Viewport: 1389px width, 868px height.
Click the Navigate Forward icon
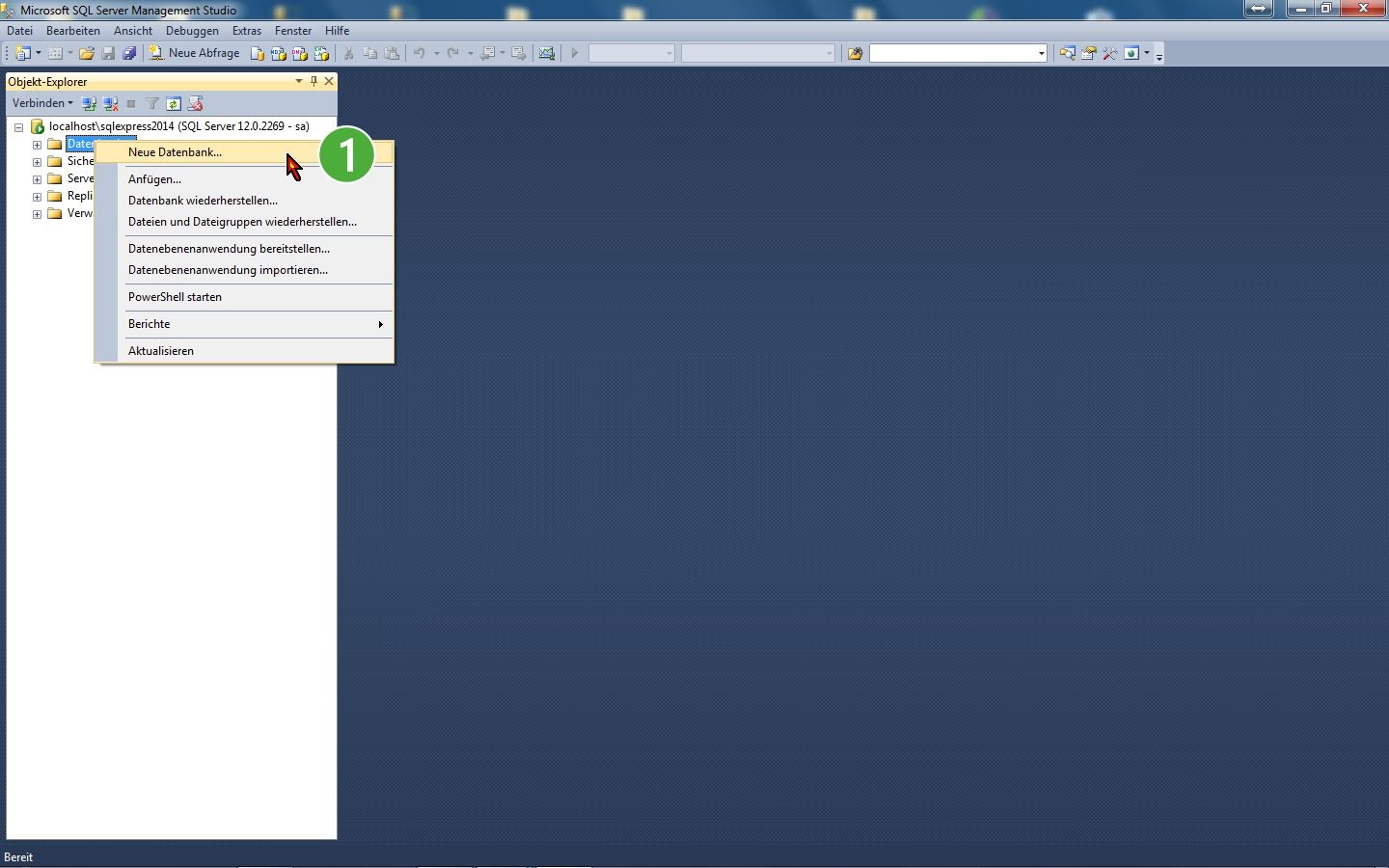[519, 53]
